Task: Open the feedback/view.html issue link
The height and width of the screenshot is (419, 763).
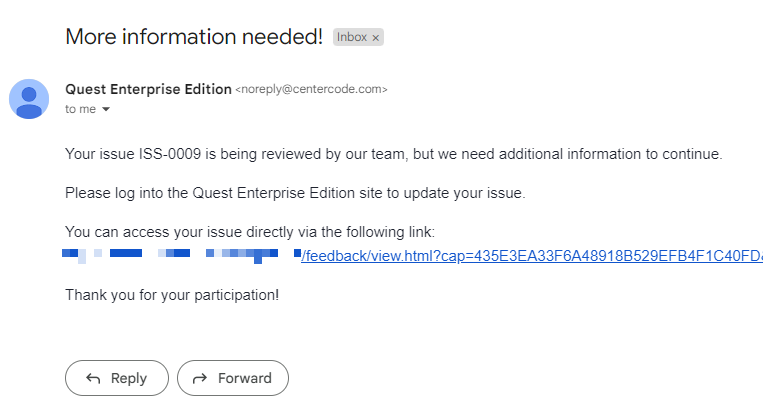Action: [x=532, y=255]
